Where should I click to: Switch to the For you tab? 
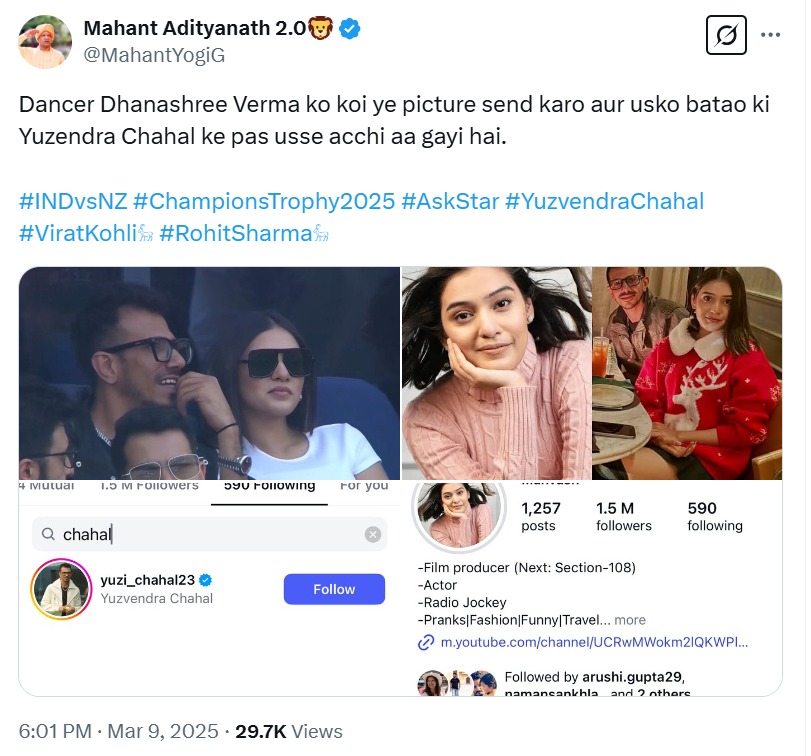pyautogui.click(x=363, y=486)
